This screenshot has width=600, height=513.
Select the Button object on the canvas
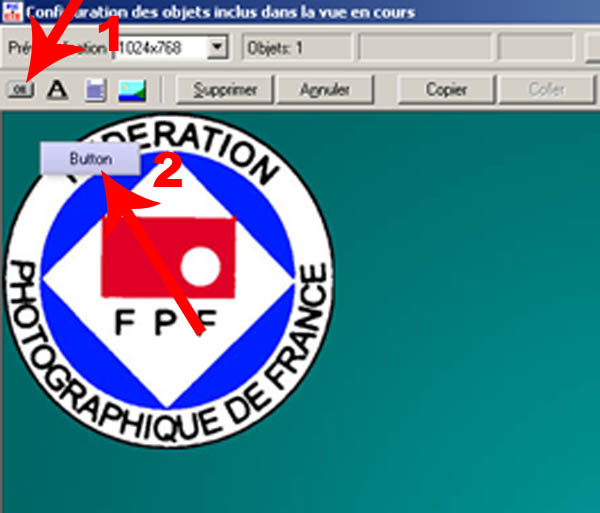coord(90,158)
